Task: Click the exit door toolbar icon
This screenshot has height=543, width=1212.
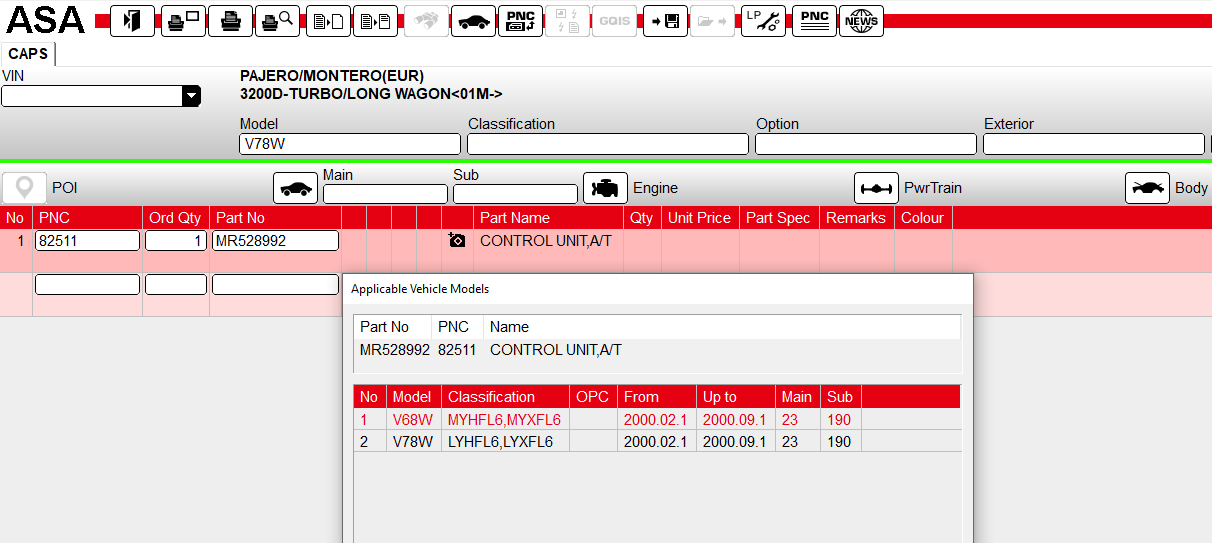Action: tap(132, 21)
